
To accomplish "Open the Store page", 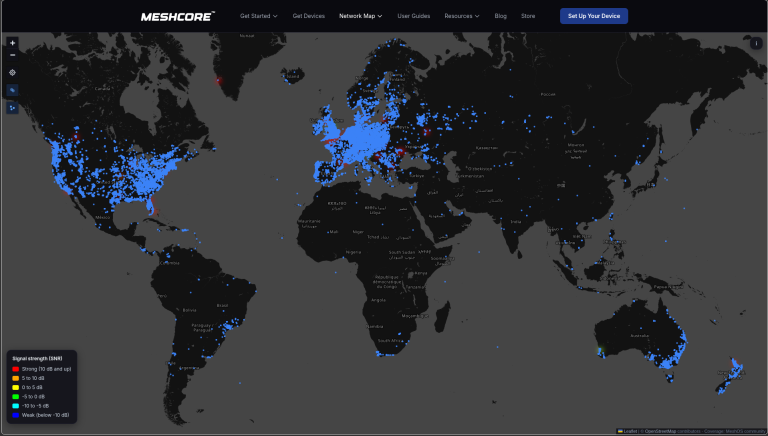I will click(528, 16).
